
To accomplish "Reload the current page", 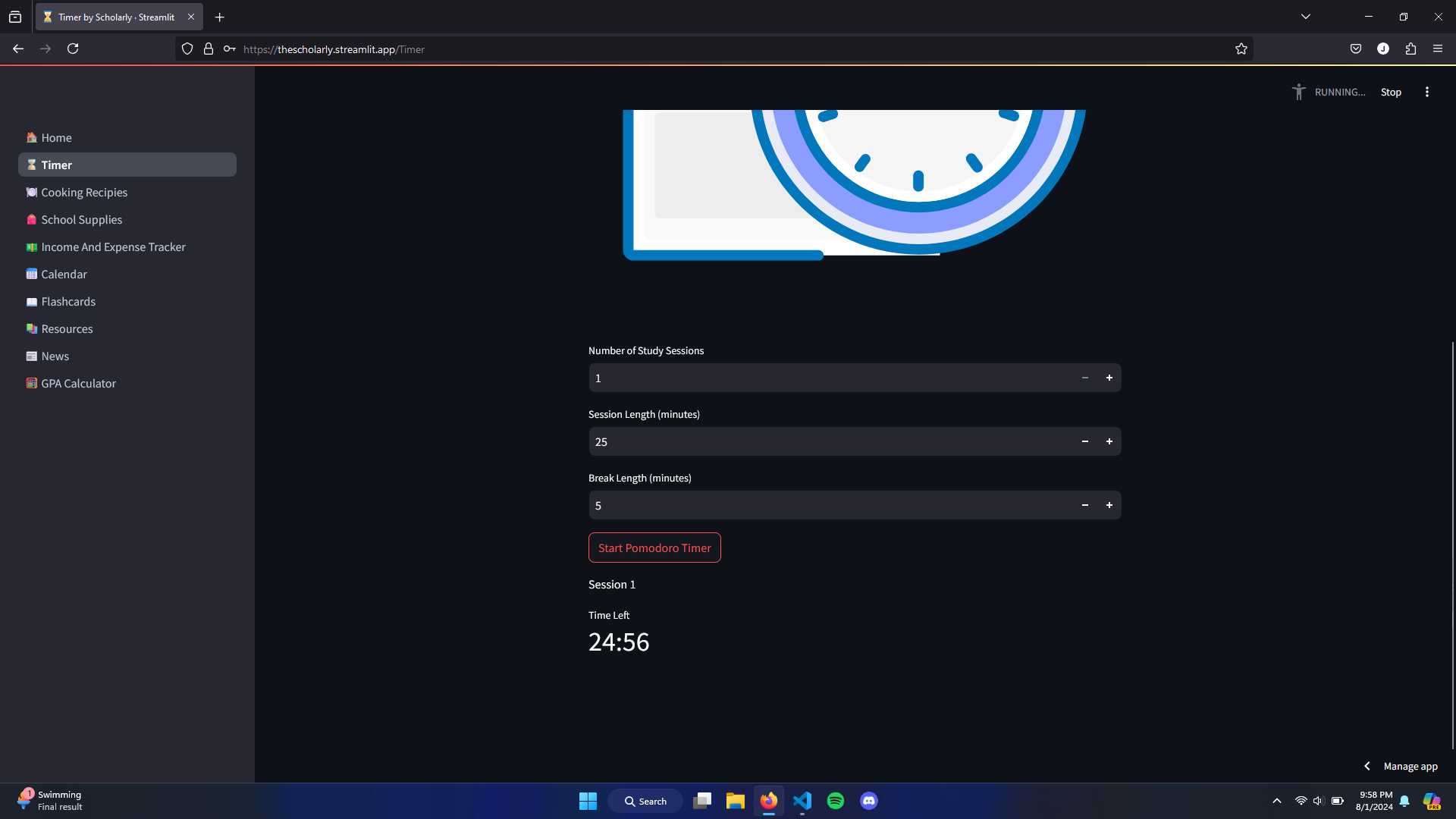I will [73, 49].
